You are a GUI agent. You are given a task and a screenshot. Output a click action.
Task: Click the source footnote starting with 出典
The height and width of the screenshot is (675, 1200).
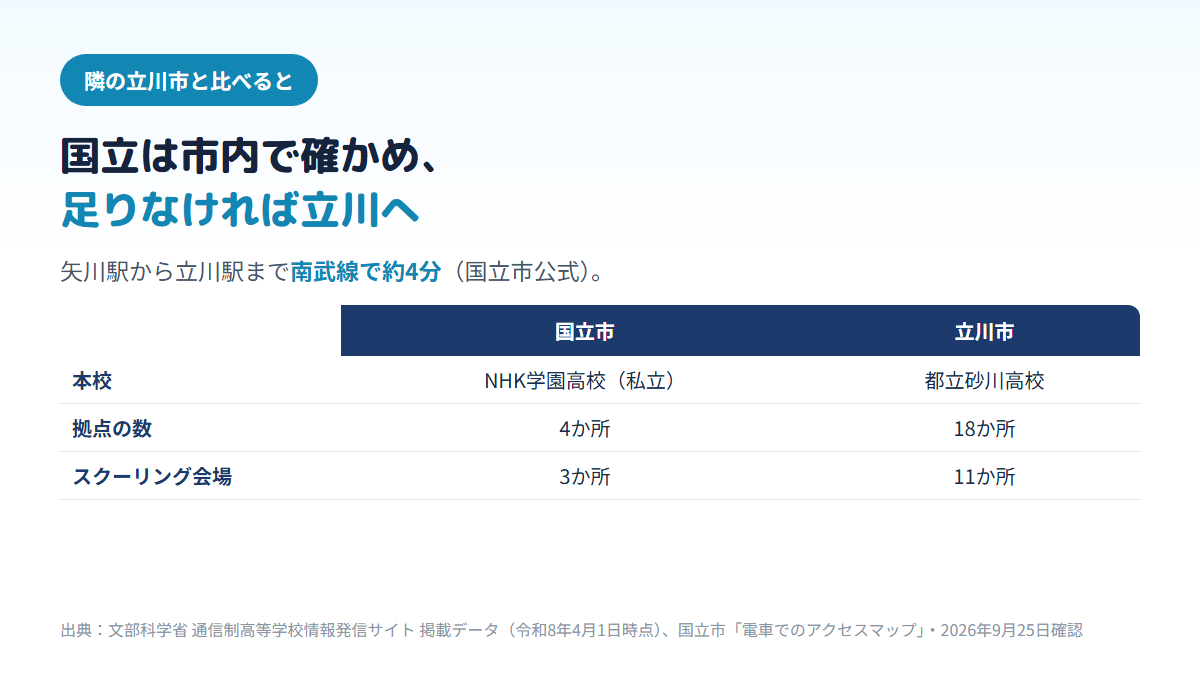coord(571,631)
